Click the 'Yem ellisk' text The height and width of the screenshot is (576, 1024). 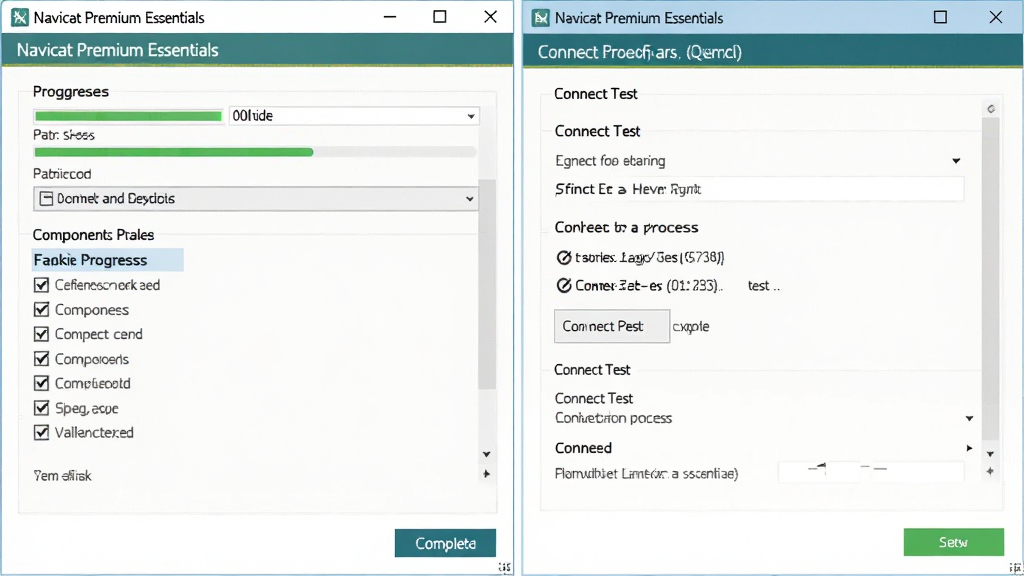coord(62,476)
